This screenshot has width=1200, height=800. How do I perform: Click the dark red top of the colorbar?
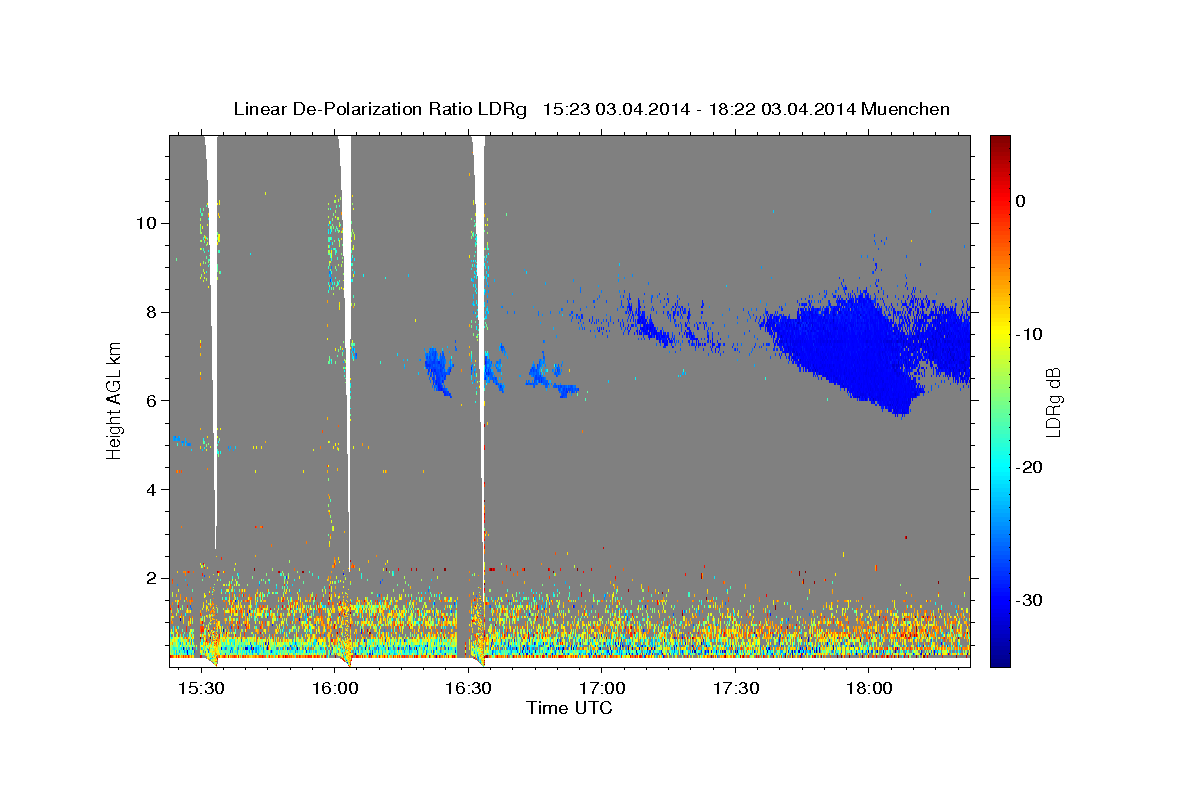[1000, 143]
